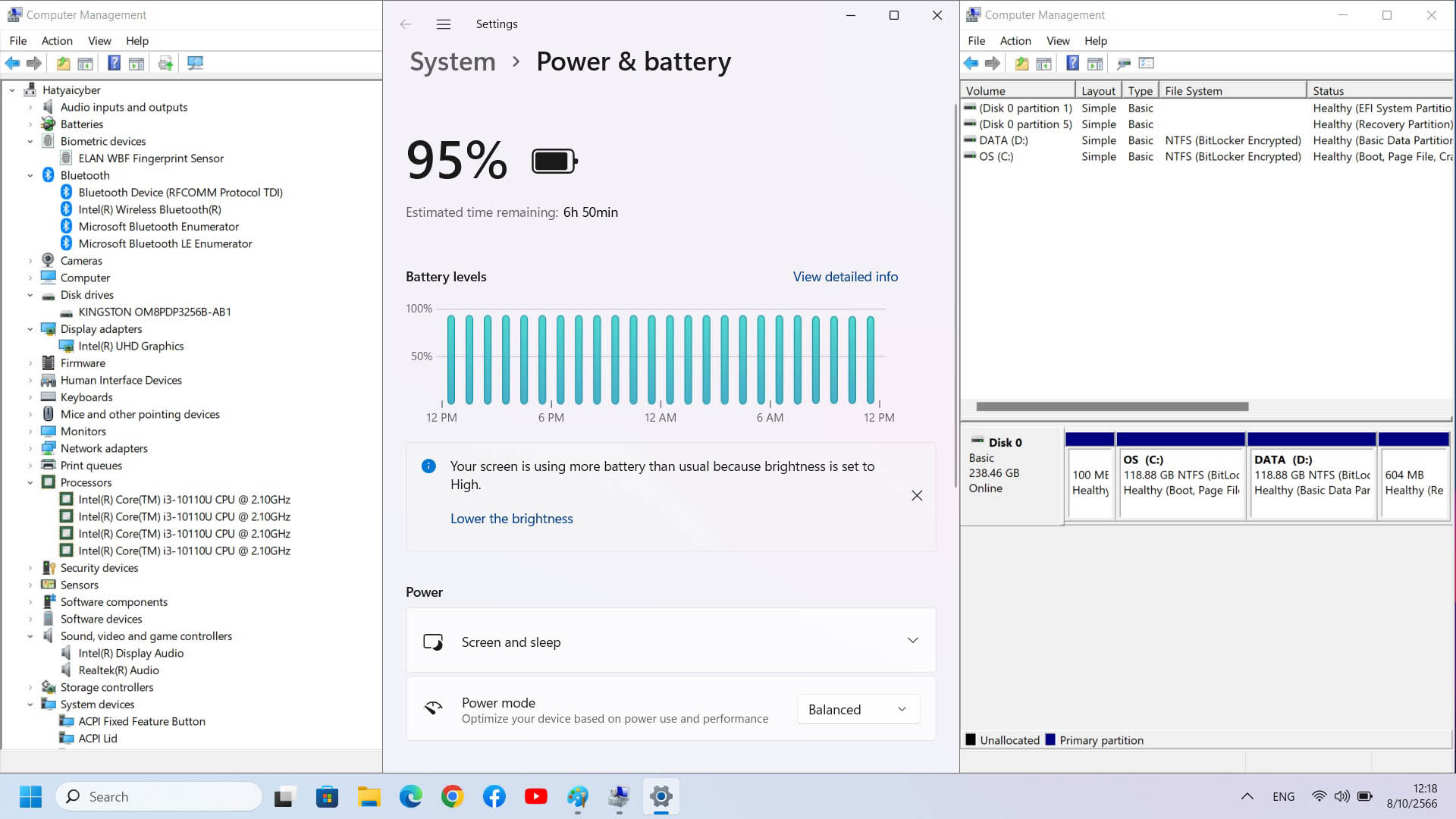1456x819 pixels.
Task: Click System breadcrumb in Settings
Action: (453, 61)
